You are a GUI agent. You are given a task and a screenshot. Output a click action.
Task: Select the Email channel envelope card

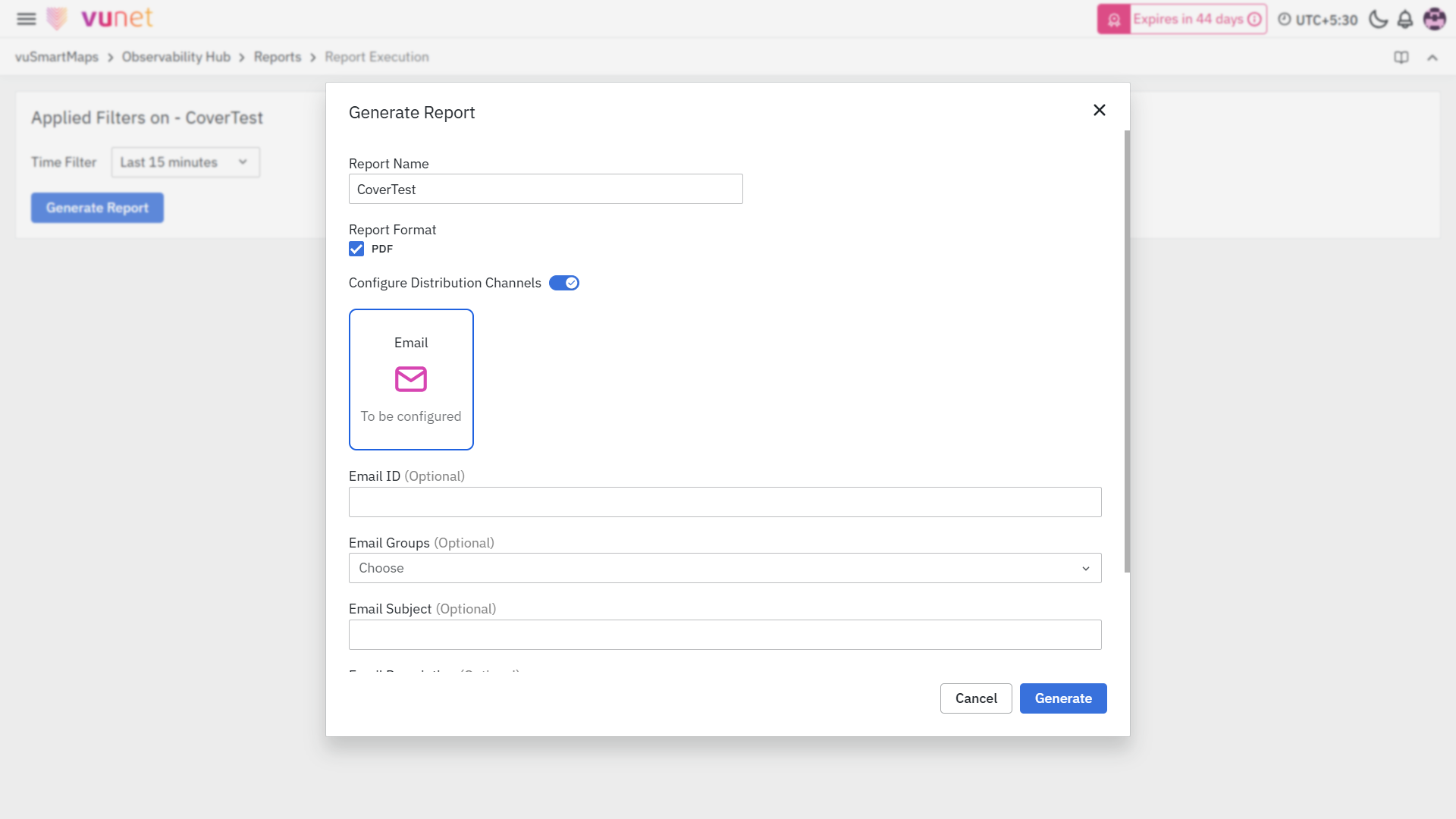click(x=411, y=379)
